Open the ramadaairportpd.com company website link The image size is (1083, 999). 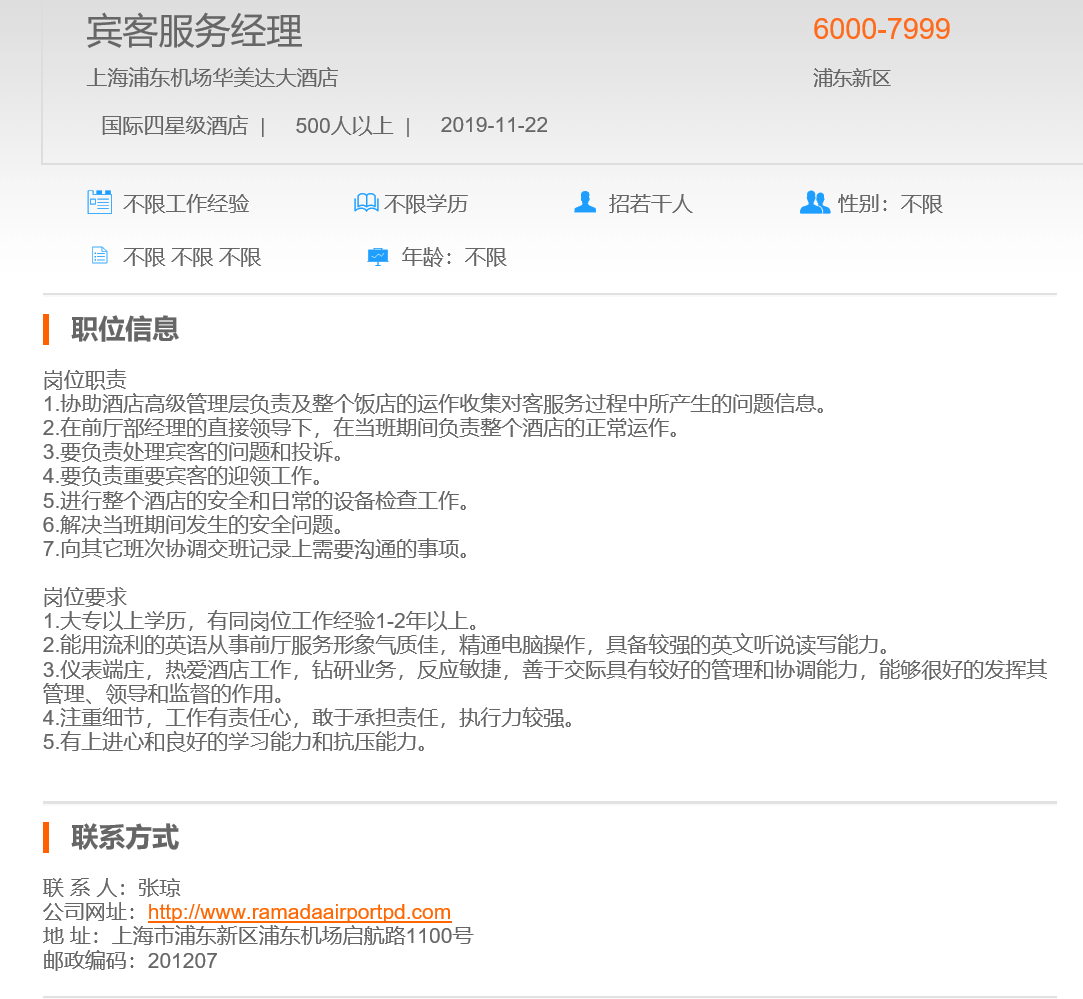(299, 912)
